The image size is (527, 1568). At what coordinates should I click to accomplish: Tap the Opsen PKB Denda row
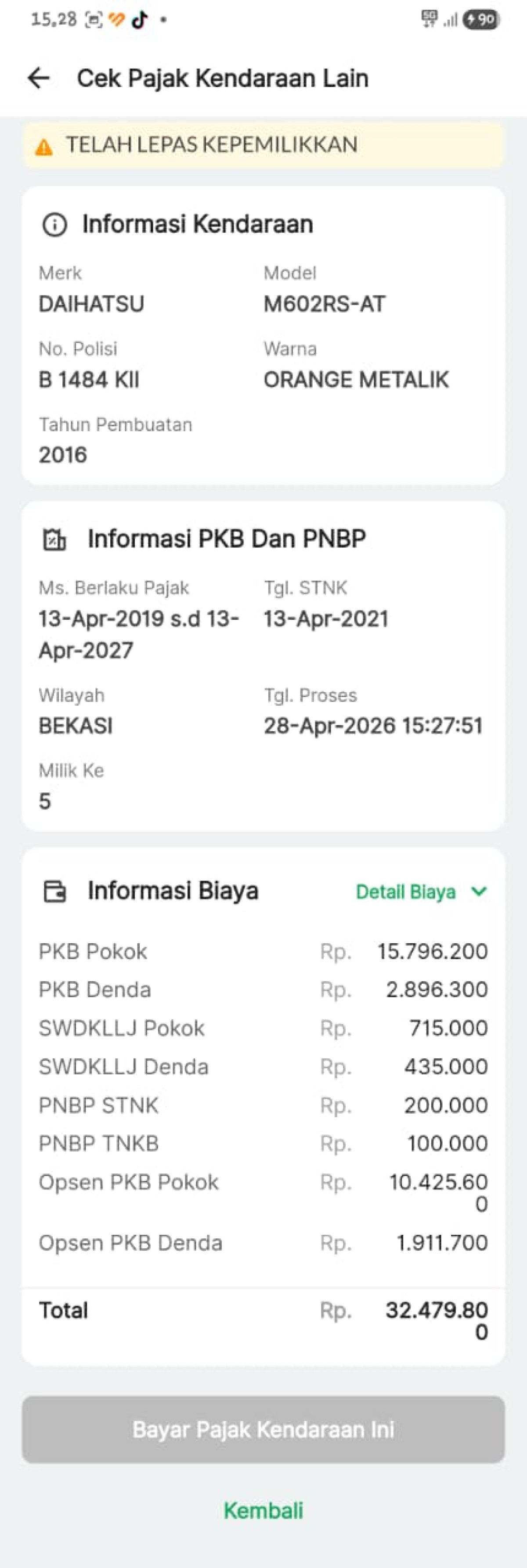click(263, 1243)
